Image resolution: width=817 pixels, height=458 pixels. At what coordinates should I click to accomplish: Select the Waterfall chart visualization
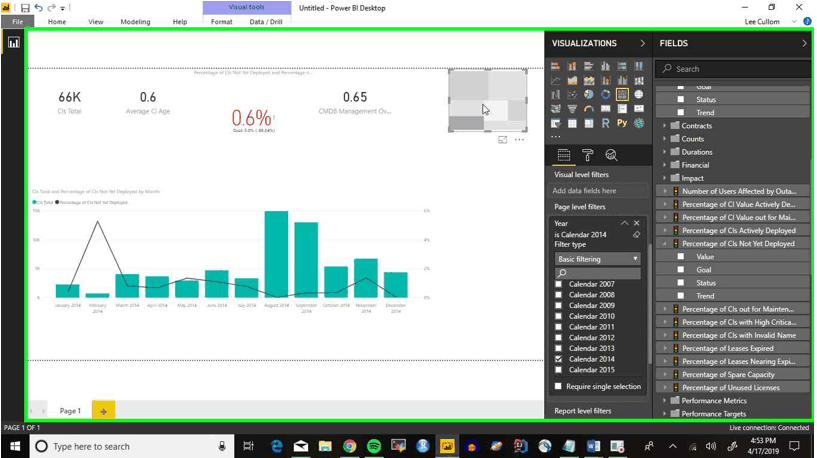pos(555,94)
